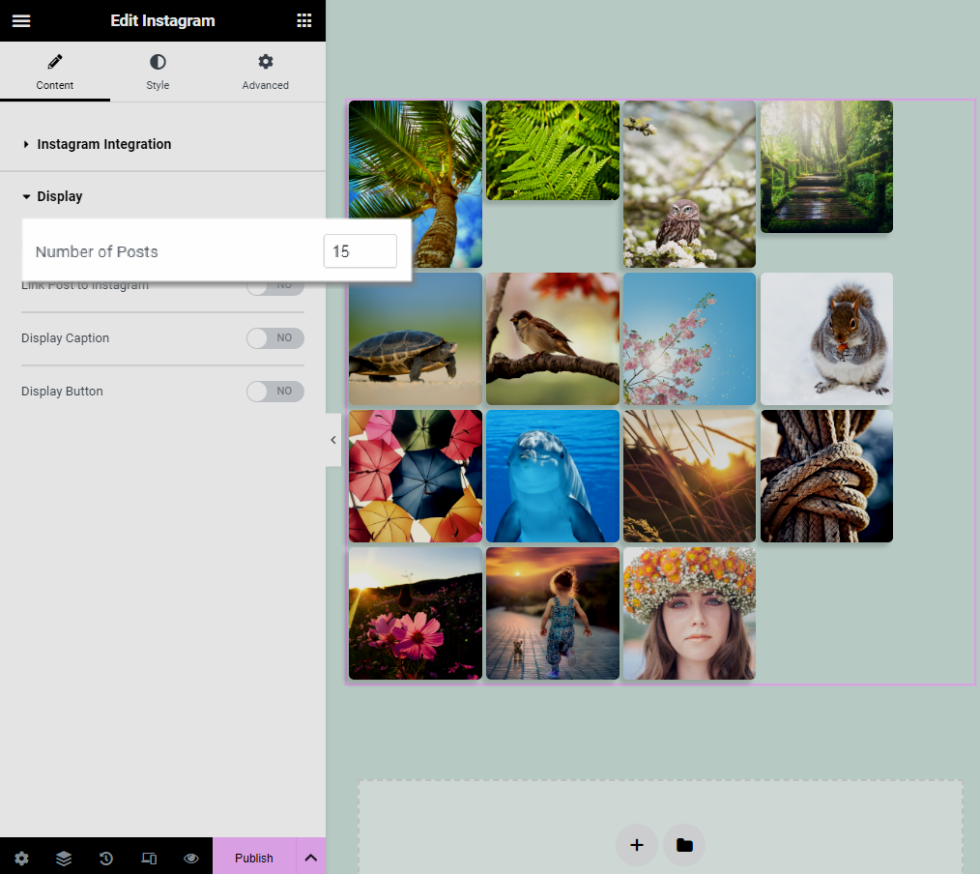Screen dimensions: 980x874
Task: Select the woman with flower crown photo
Action: coord(689,613)
